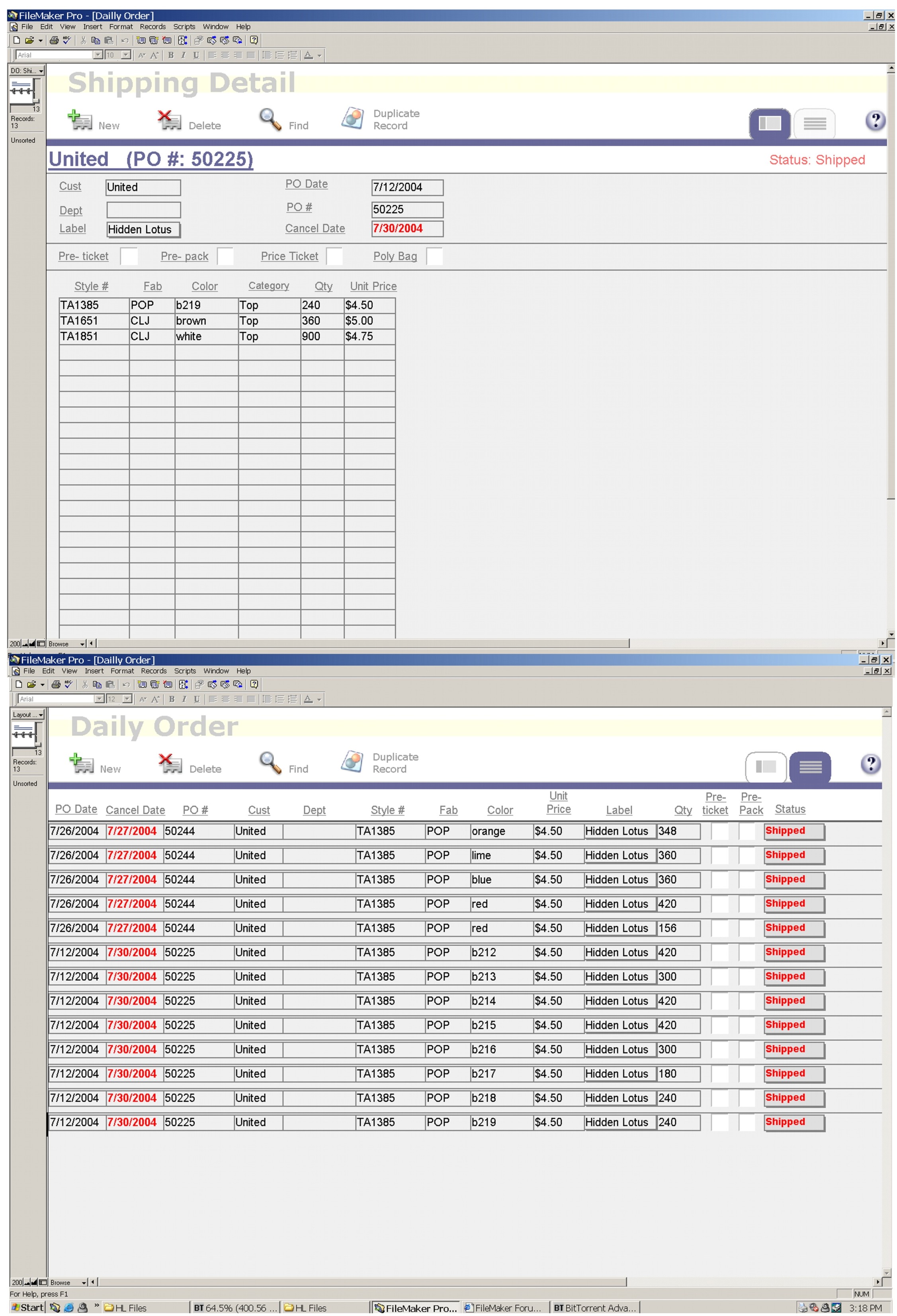
Task: Click the toolbar Help icon in Shipping Detail window
Action: 254,40
